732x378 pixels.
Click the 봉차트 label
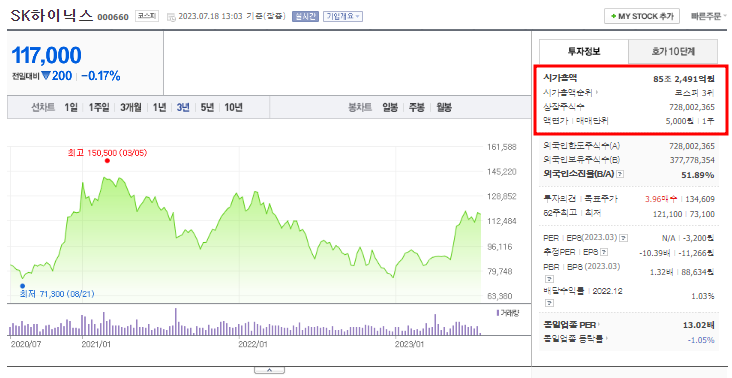pos(360,107)
